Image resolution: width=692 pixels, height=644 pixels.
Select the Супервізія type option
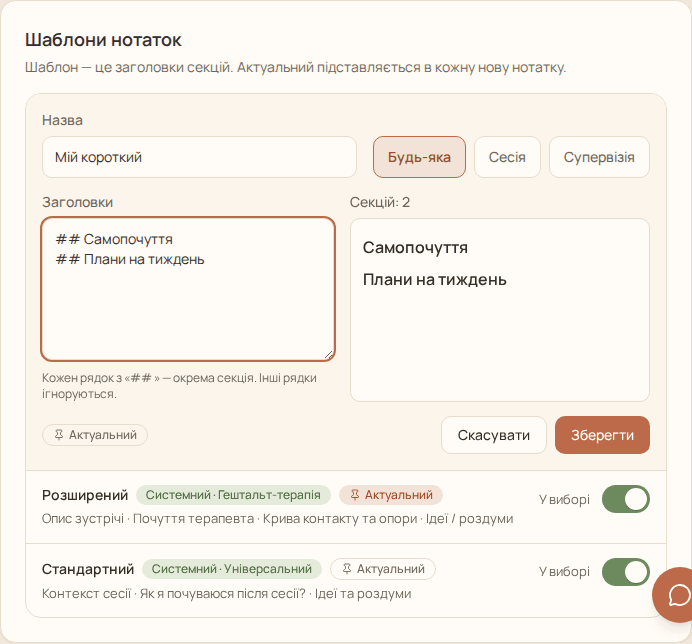(x=599, y=157)
